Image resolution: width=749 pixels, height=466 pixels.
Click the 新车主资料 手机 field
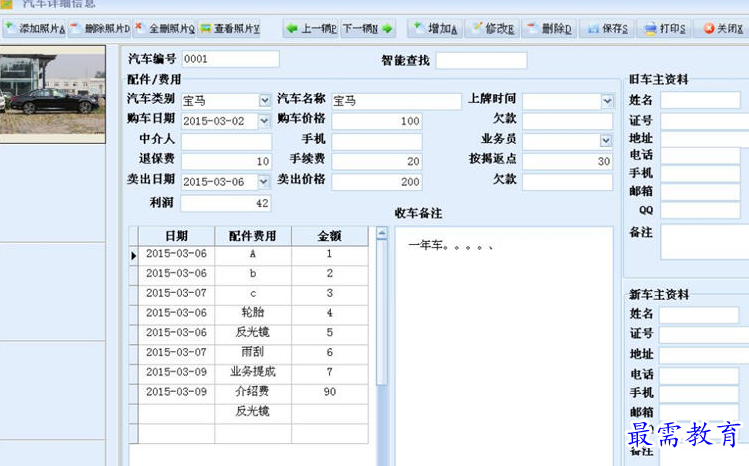coord(699,394)
